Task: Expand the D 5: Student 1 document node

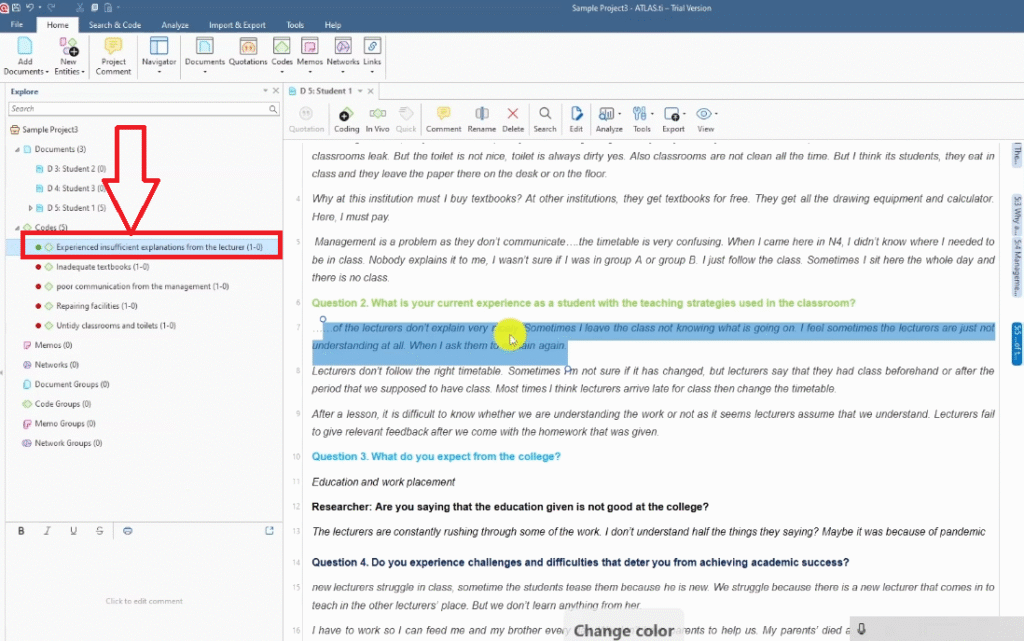Action: [x=28, y=208]
